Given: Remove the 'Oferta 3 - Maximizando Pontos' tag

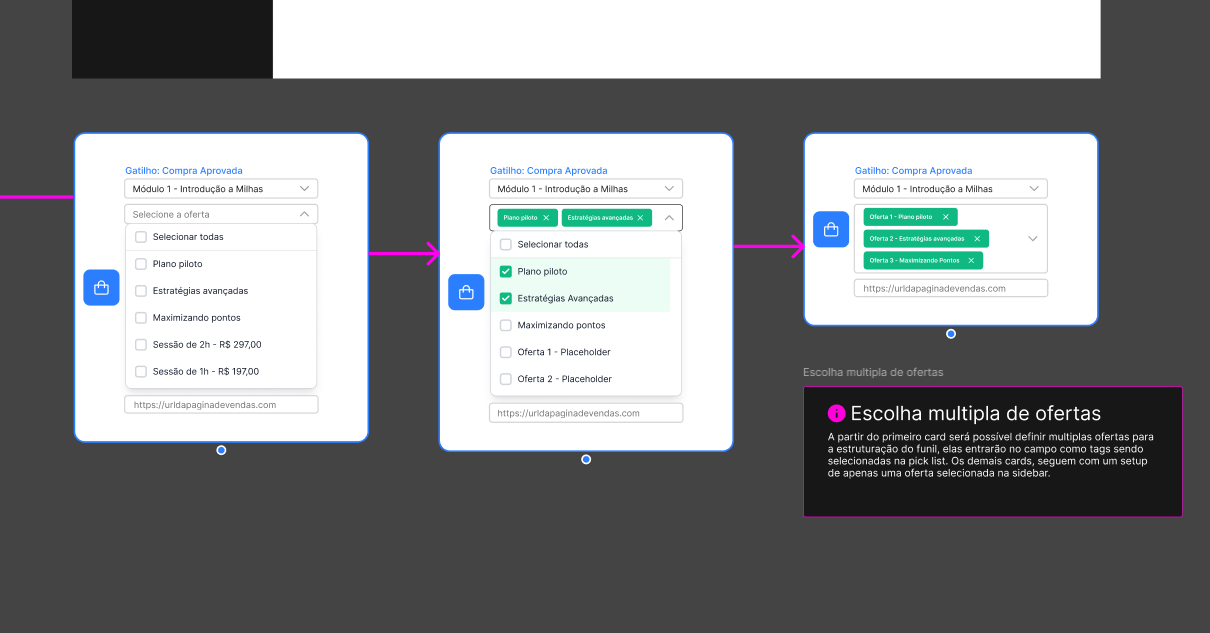Looking at the screenshot, I should [971, 260].
